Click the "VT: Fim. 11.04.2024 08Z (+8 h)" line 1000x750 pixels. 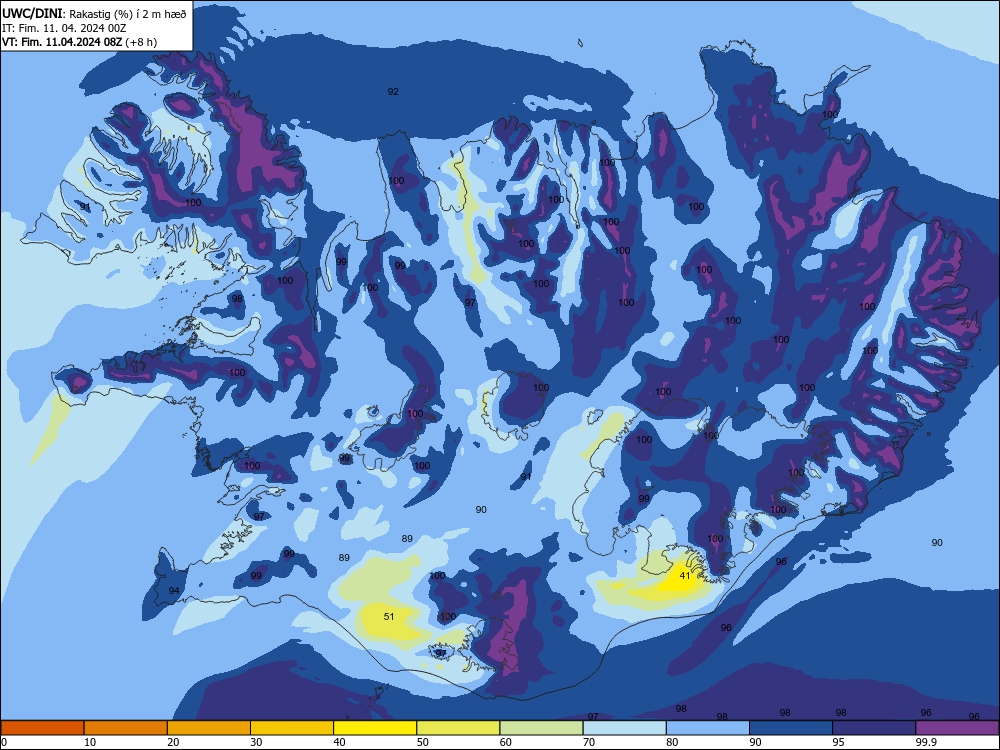click(x=80, y=42)
